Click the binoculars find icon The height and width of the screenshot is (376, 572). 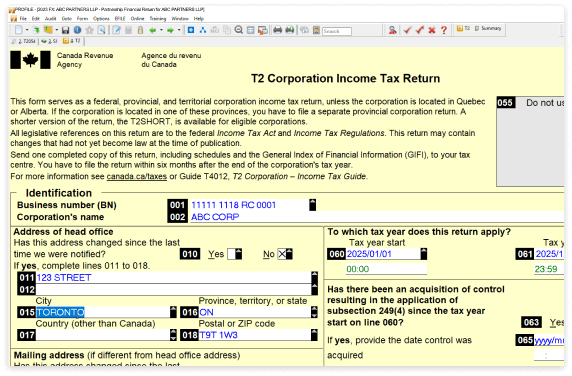[304, 30]
